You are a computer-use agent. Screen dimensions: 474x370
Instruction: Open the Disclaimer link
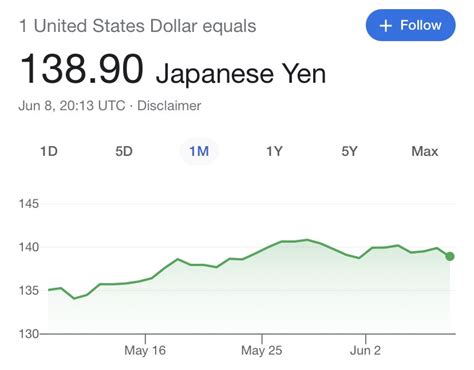pyautogui.click(x=169, y=106)
